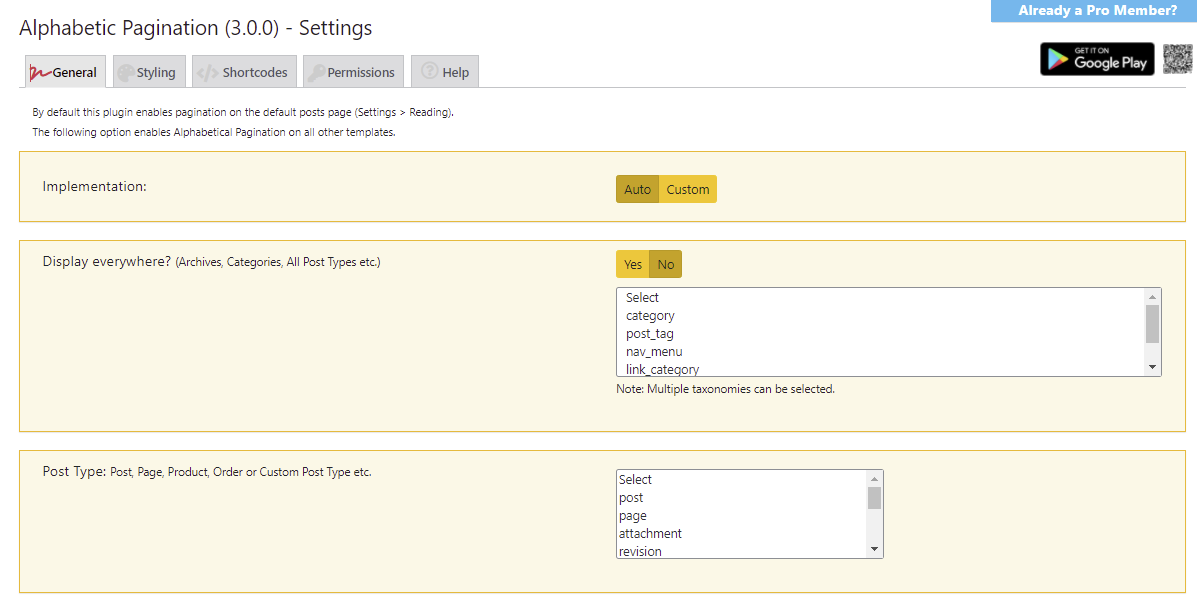This screenshot has height=599, width=1197.
Task: Select 'category' in the taxonomy list
Action: point(650,315)
